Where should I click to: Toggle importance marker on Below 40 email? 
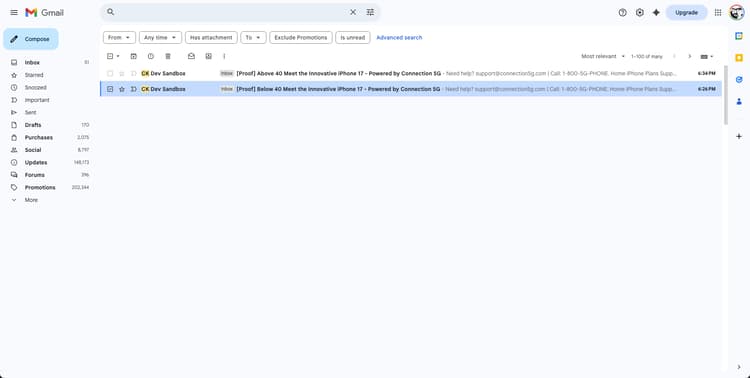tap(133, 89)
